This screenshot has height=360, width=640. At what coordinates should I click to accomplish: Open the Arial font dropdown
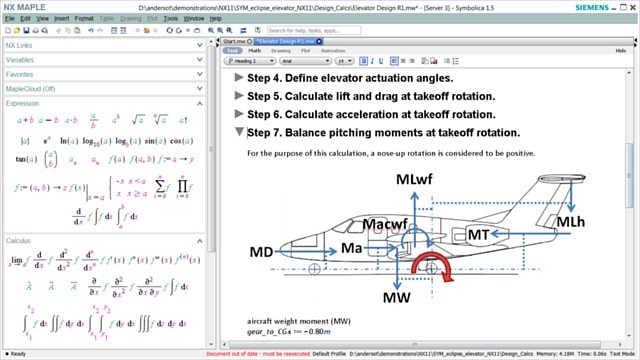pyautogui.click(x=305, y=61)
